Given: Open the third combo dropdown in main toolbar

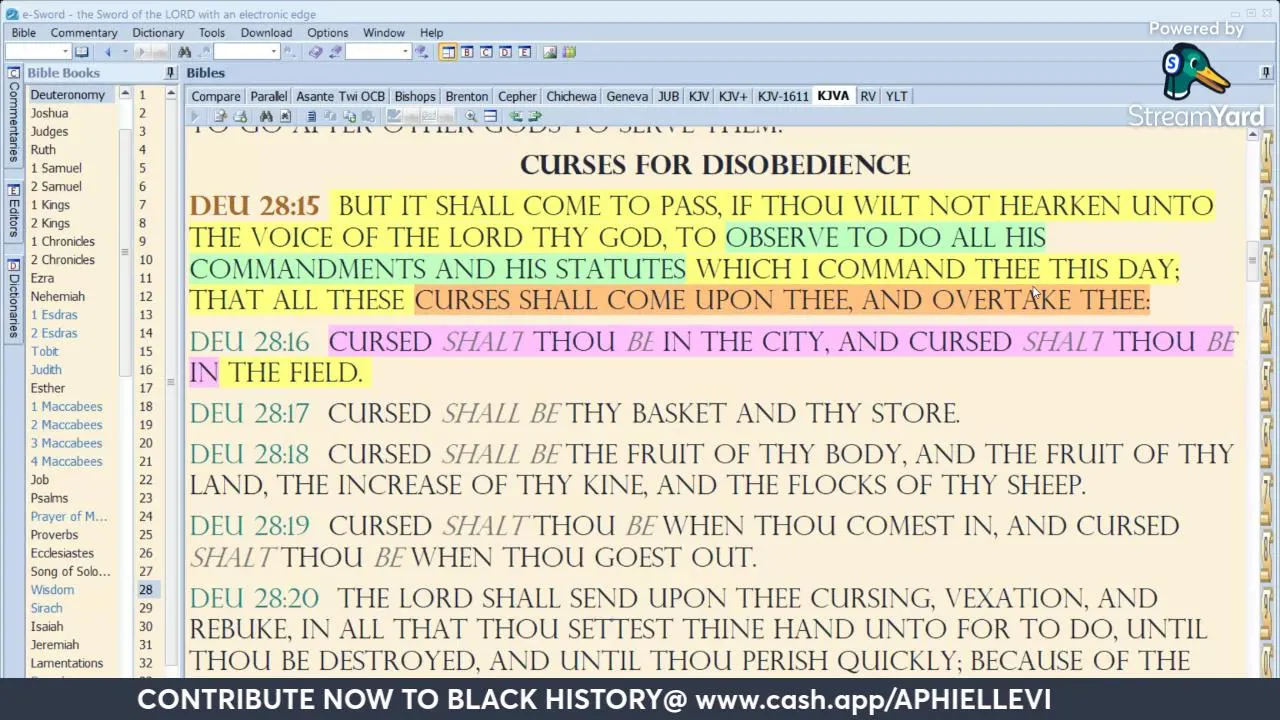Looking at the screenshot, I should click(x=406, y=52).
